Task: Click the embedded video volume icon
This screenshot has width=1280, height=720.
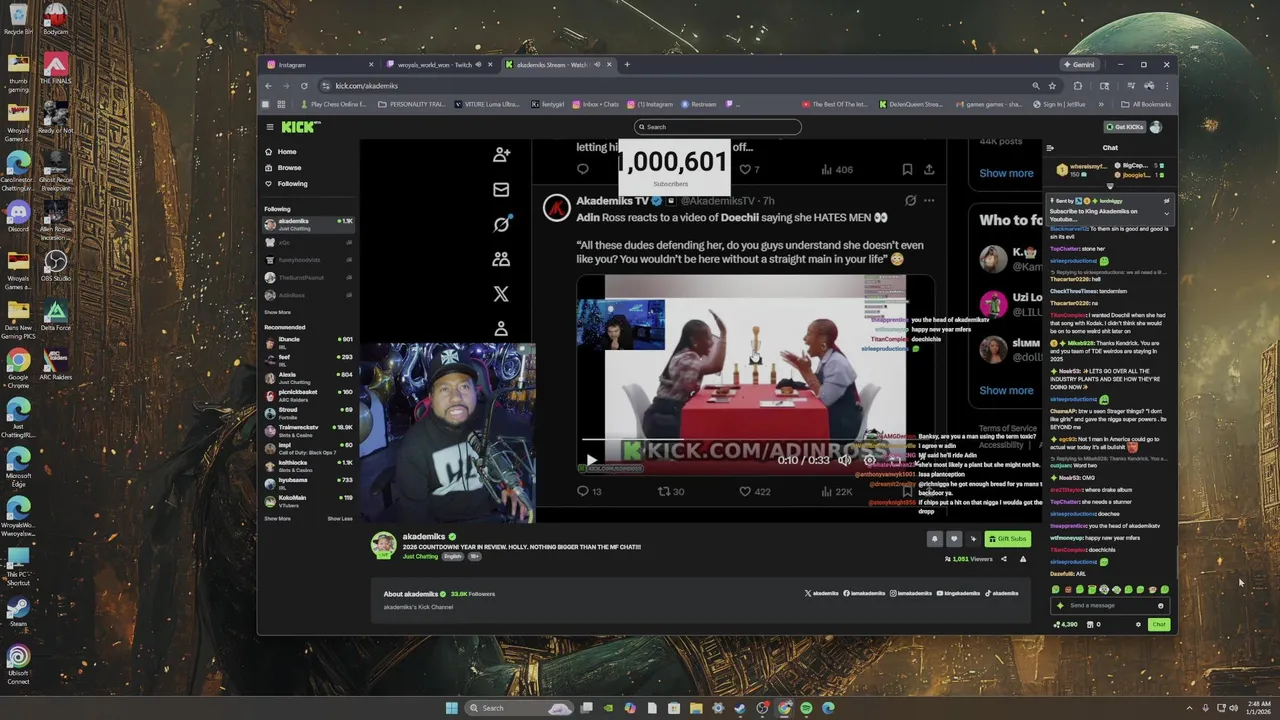Action: click(x=845, y=460)
